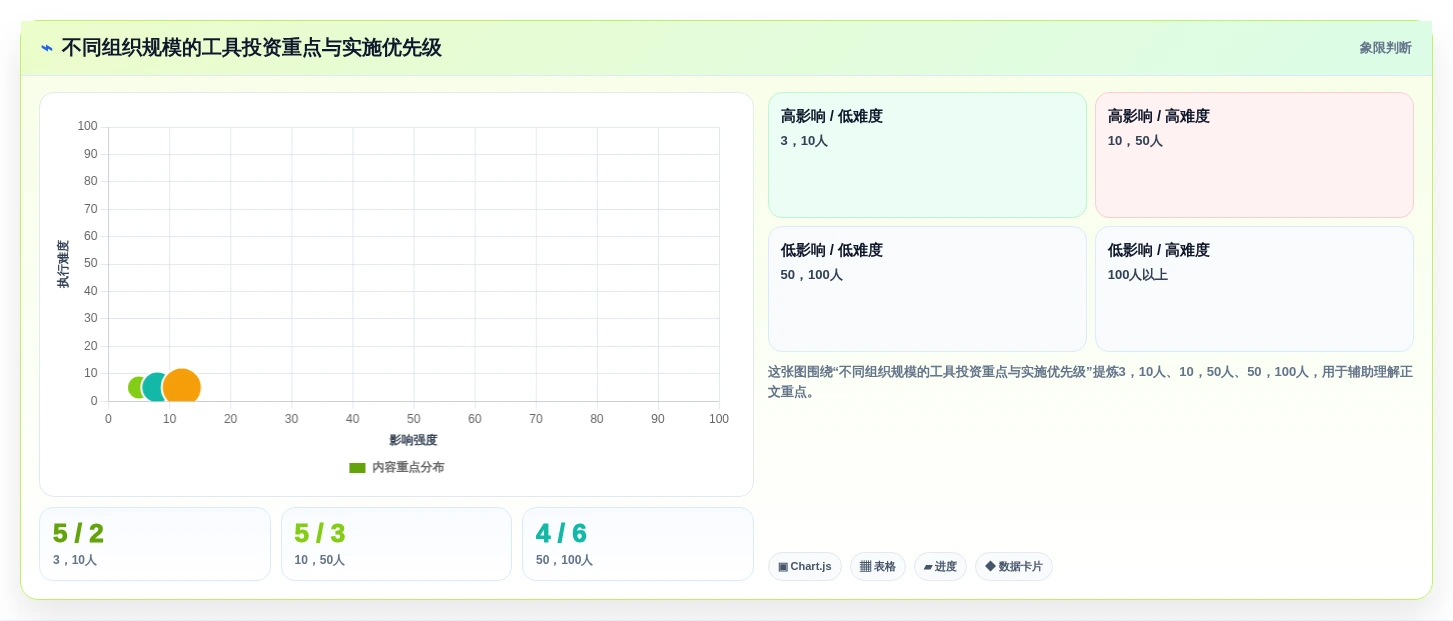
Task: Click the Chart.js tag chip
Action: tap(805, 567)
